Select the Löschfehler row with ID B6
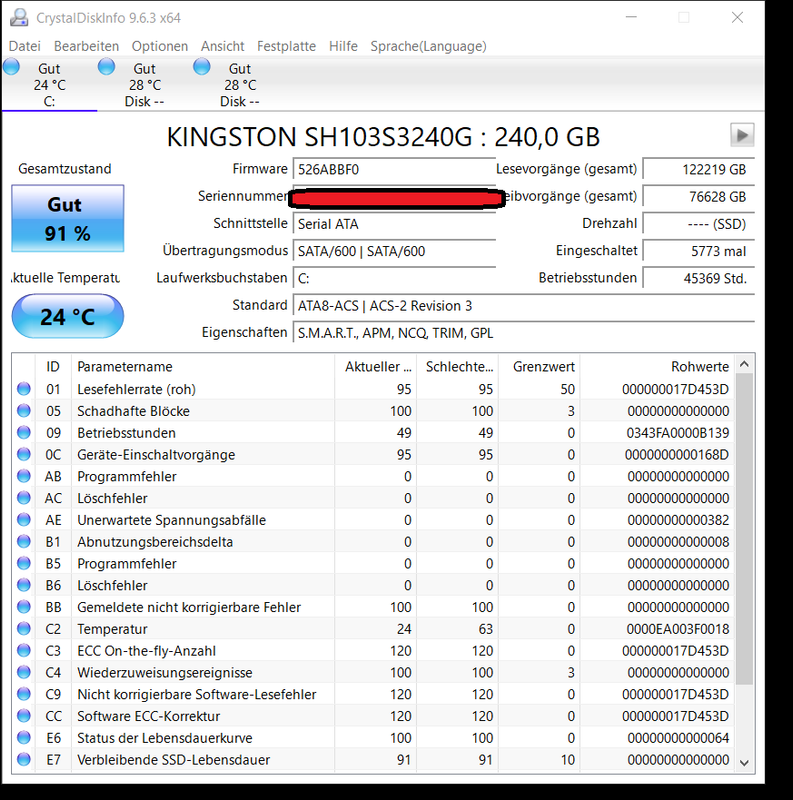793x800 pixels. coord(373,585)
